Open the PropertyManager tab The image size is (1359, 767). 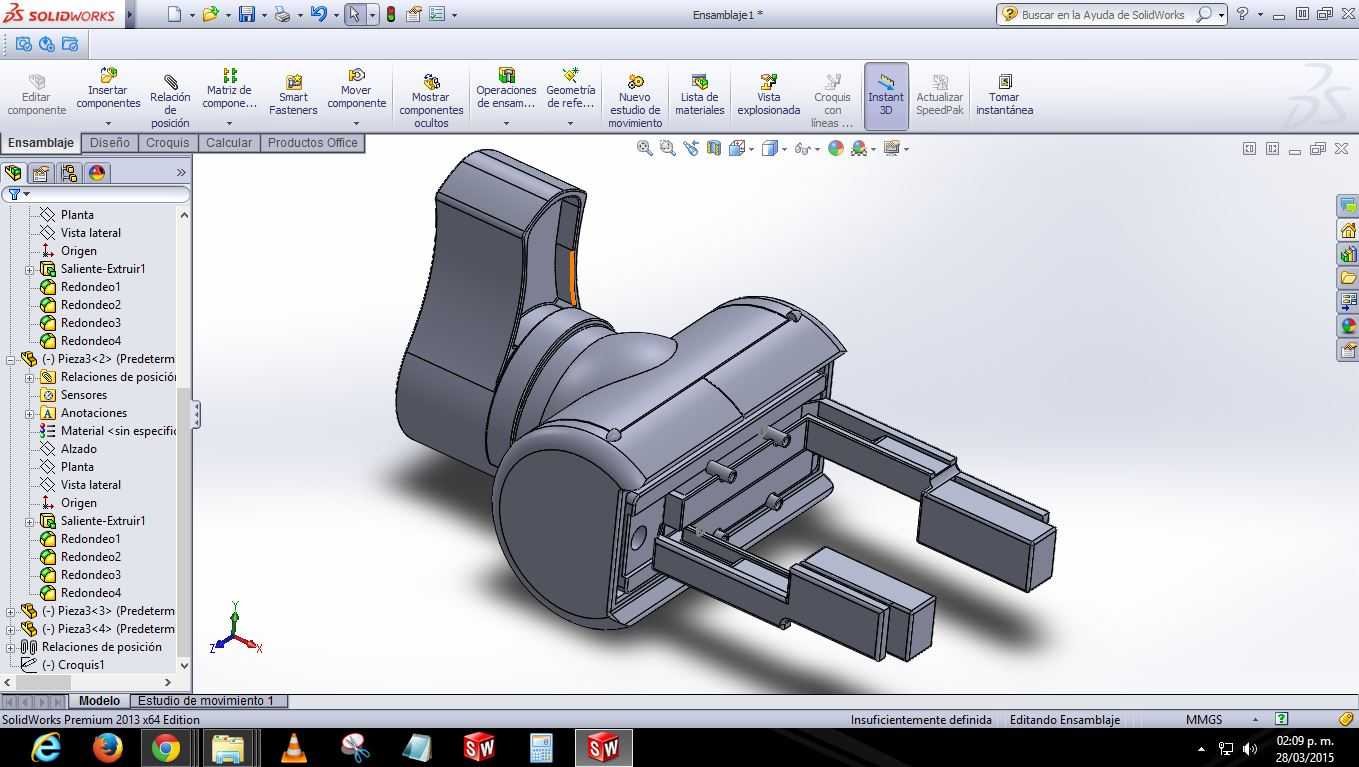[x=41, y=173]
